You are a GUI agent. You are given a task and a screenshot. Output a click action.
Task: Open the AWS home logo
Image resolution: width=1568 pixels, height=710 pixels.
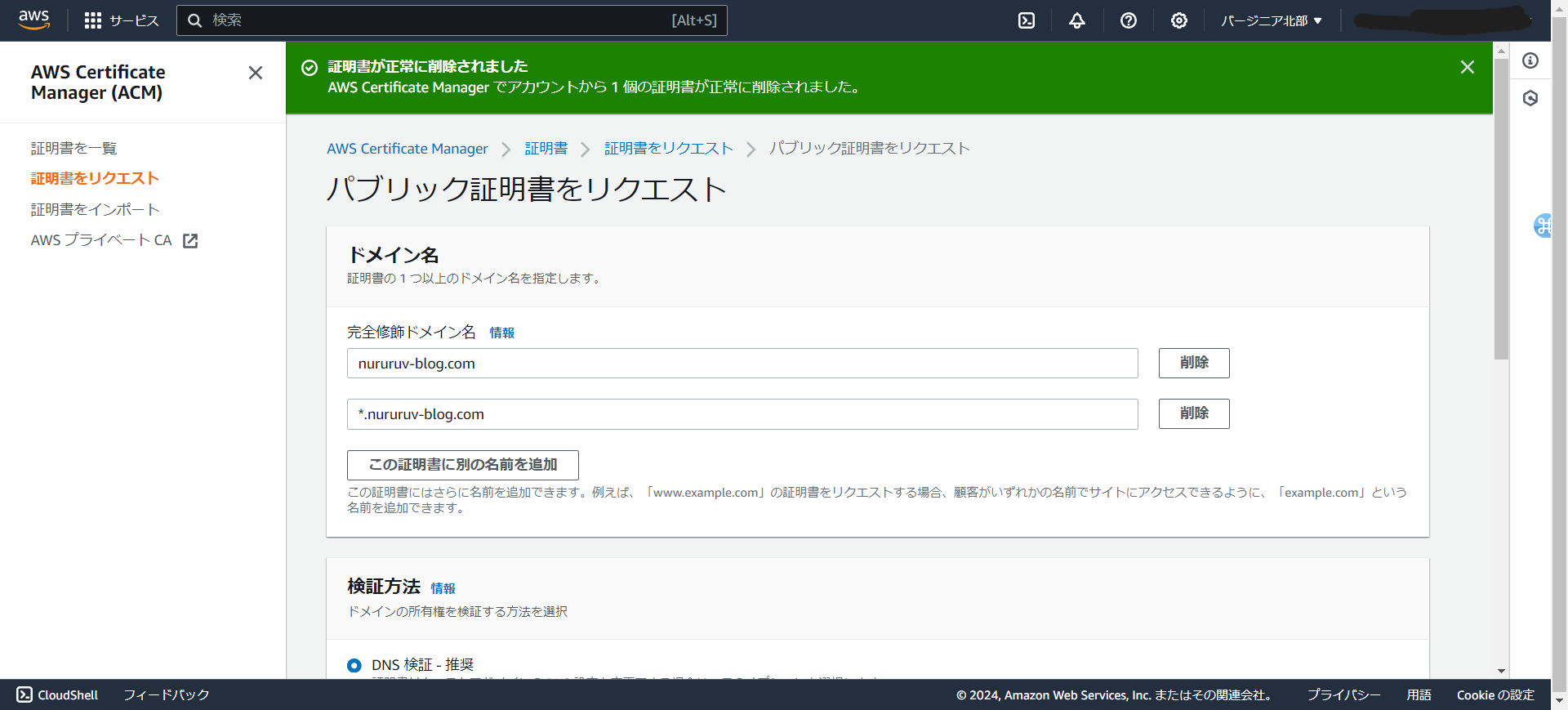(33, 20)
